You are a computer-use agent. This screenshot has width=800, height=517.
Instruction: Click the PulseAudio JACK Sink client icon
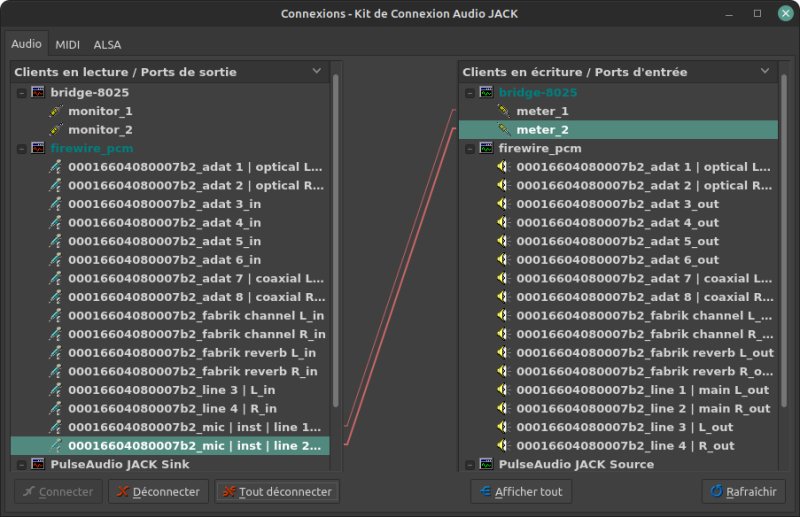coord(38,464)
